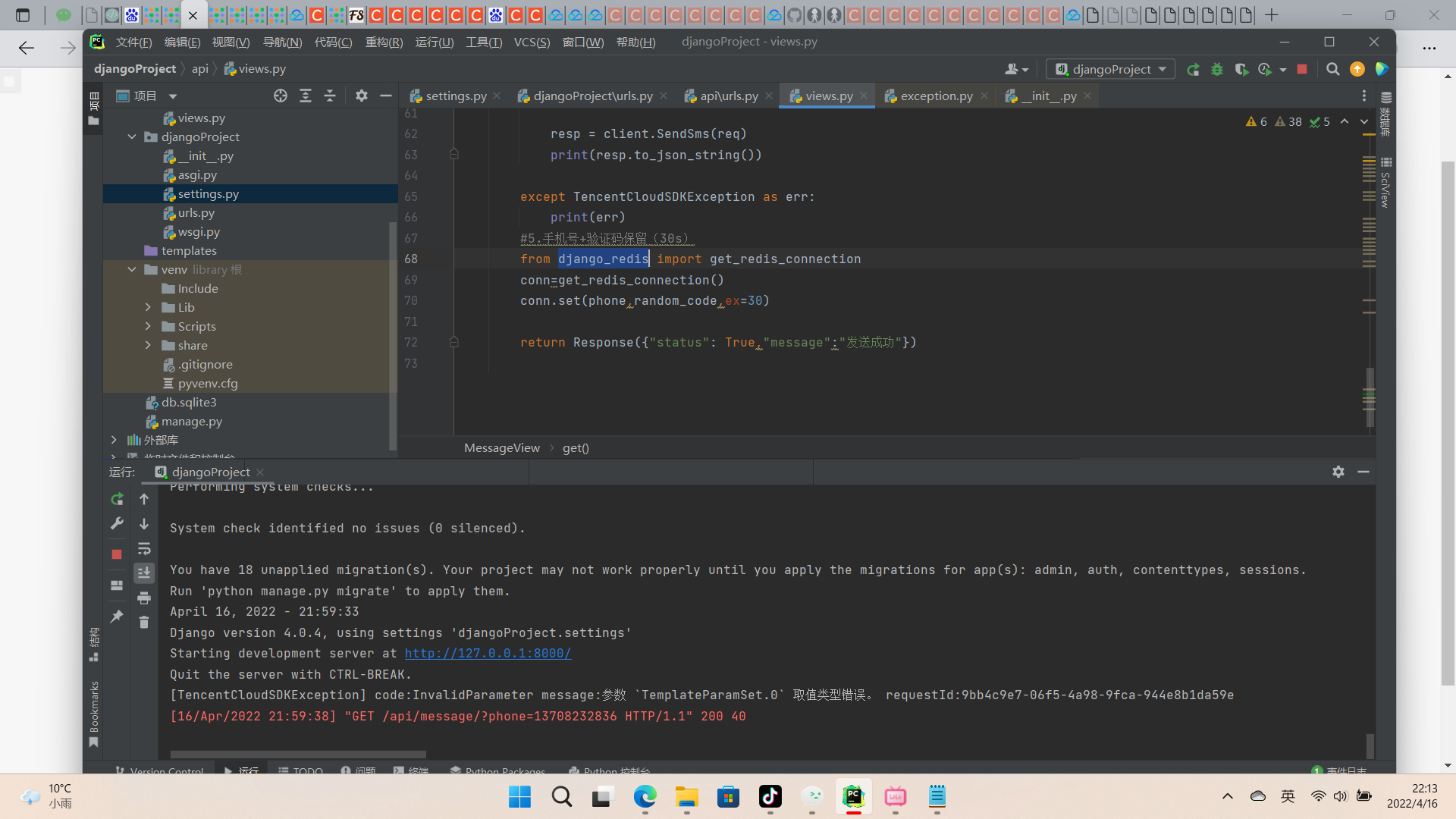Expand the share folder
This screenshot has width=1456, height=819.
point(148,346)
